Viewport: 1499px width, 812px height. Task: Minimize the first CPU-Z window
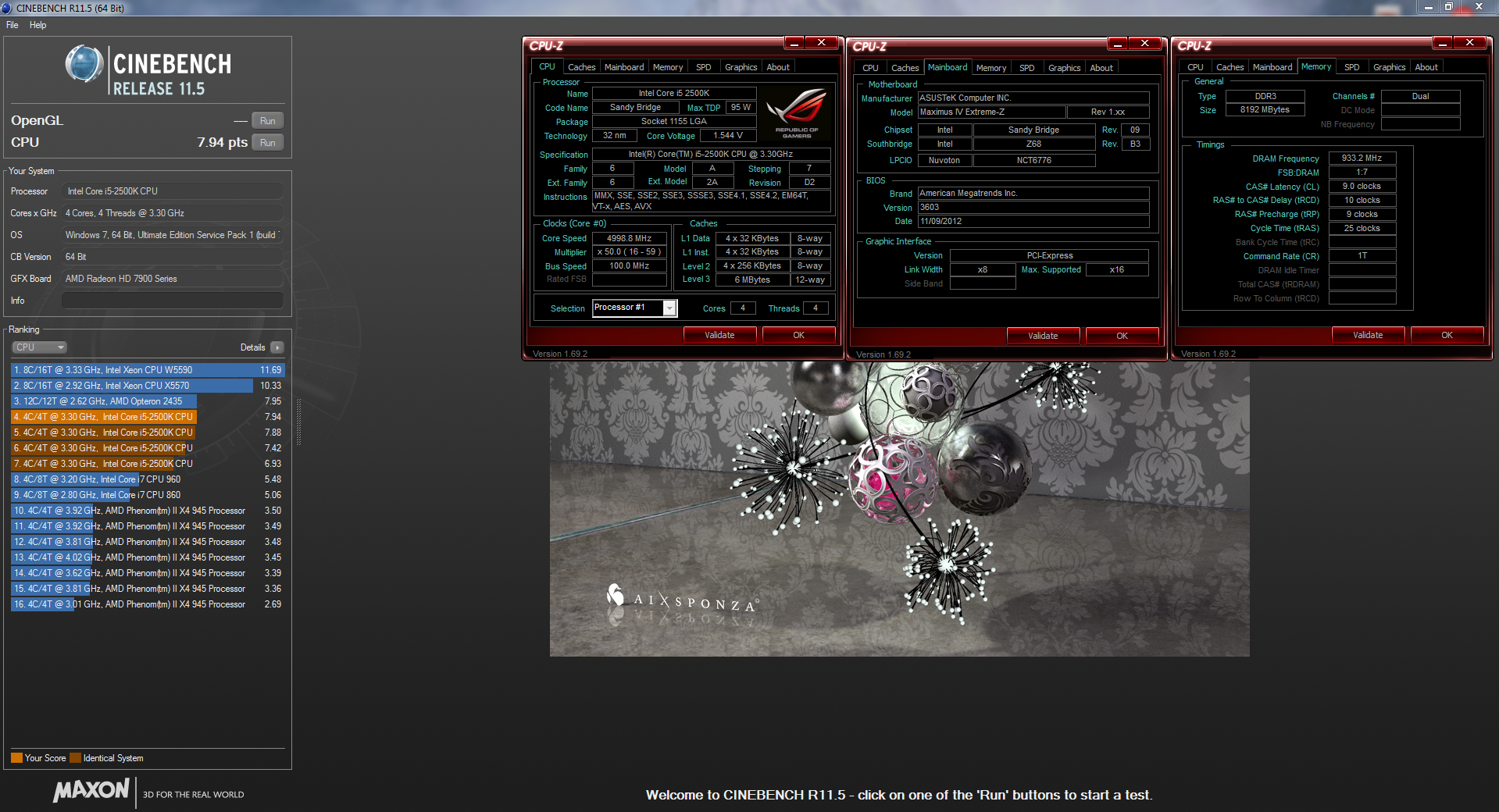(x=794, y=43)
